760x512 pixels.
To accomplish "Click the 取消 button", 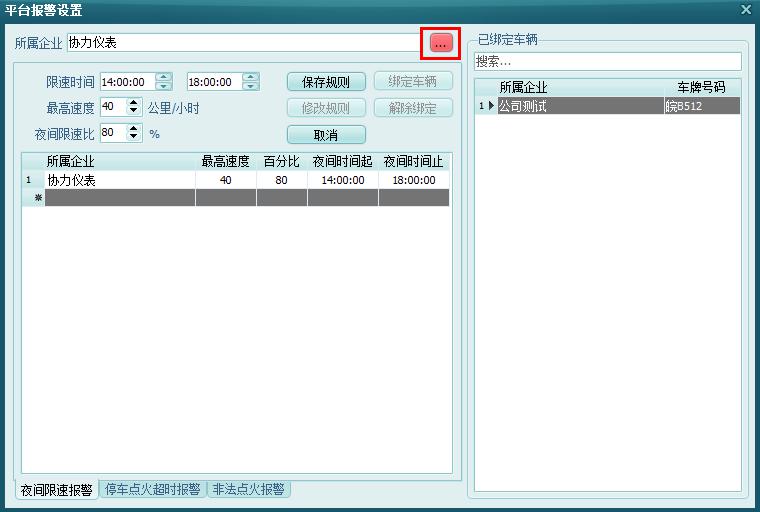I will [x=326, y=134].
